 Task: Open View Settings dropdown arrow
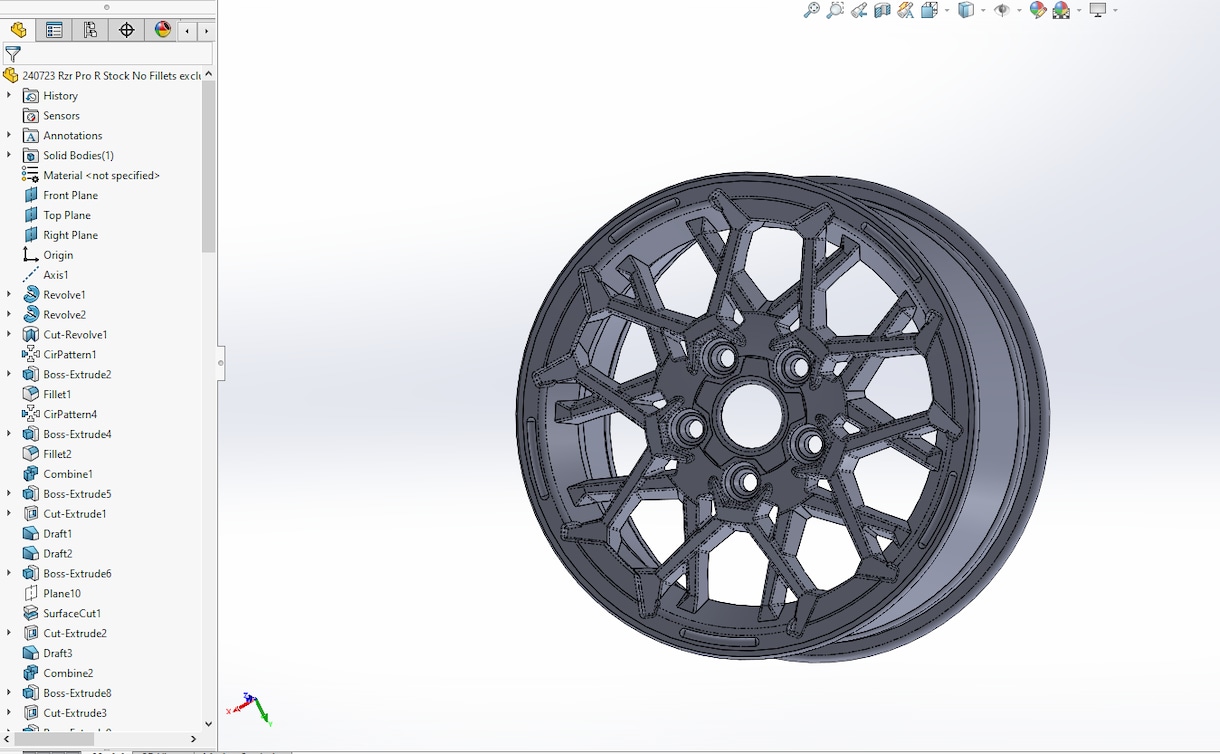(1115, 10)
